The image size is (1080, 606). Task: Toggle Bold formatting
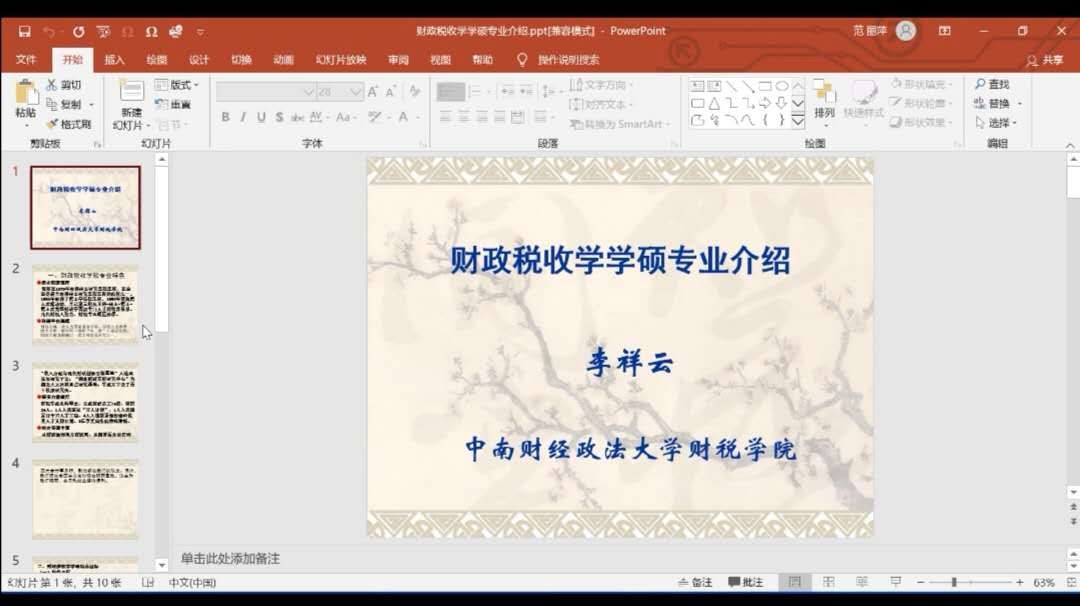tap(226, 117)
